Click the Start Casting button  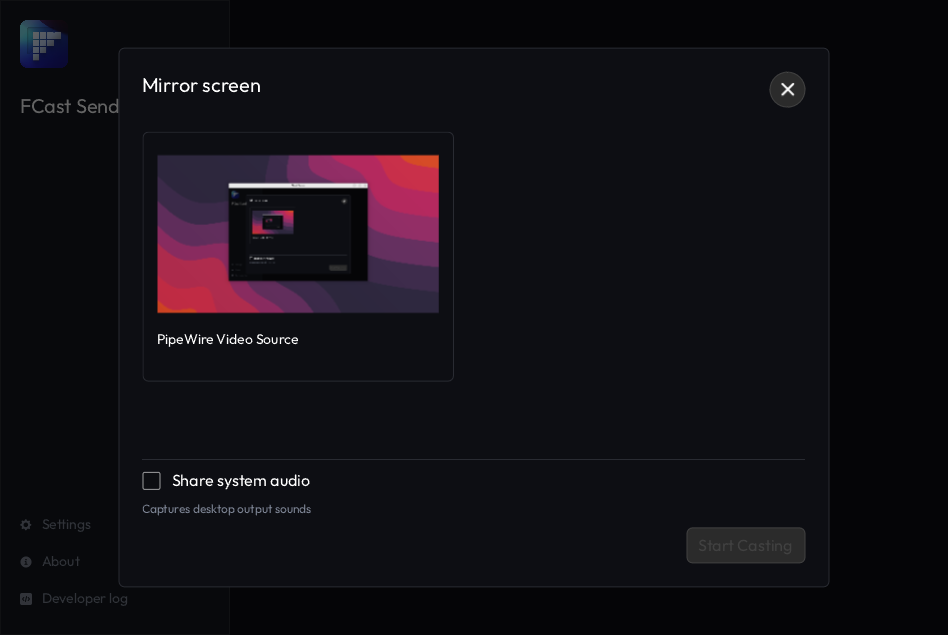point(745,545)
